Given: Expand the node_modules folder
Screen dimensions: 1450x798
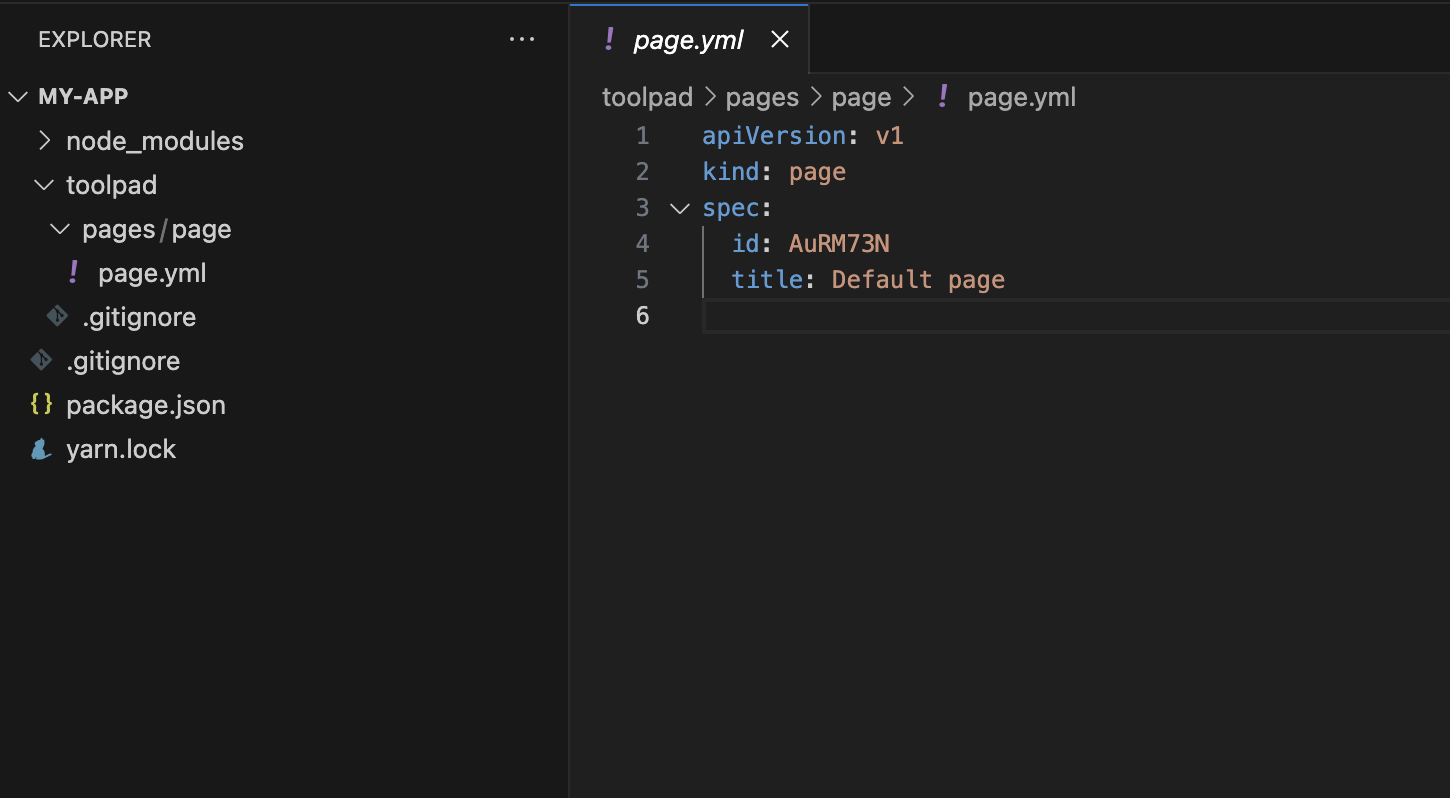Looking at the screenshot, I should click(44, 141).
